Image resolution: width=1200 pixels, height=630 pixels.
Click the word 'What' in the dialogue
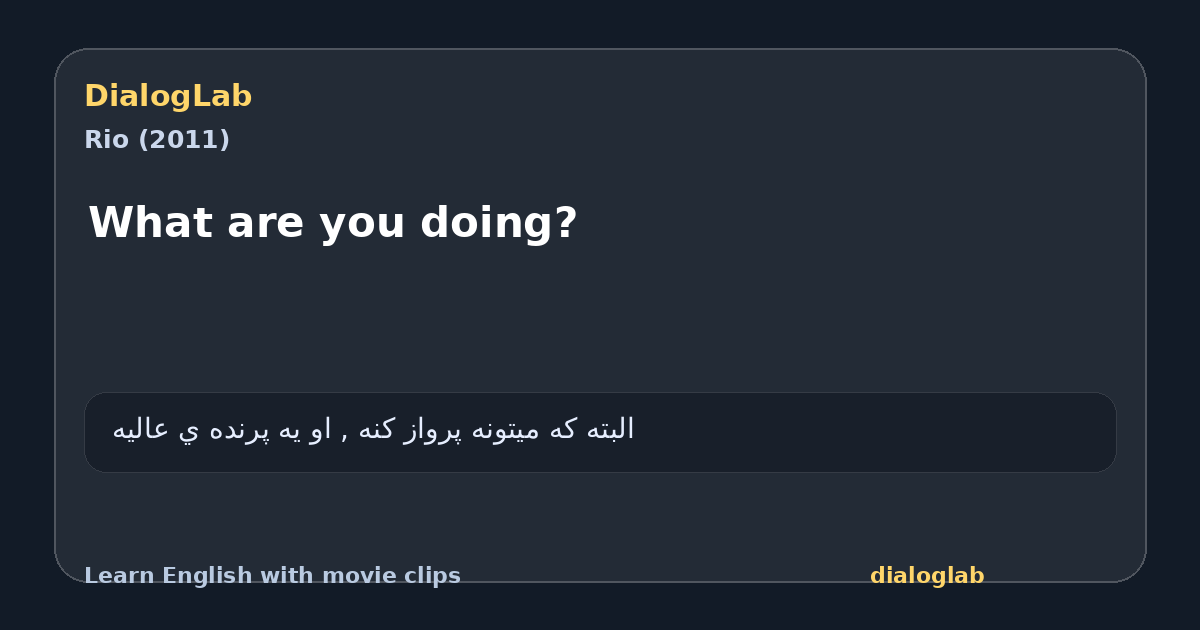point(151,222)
